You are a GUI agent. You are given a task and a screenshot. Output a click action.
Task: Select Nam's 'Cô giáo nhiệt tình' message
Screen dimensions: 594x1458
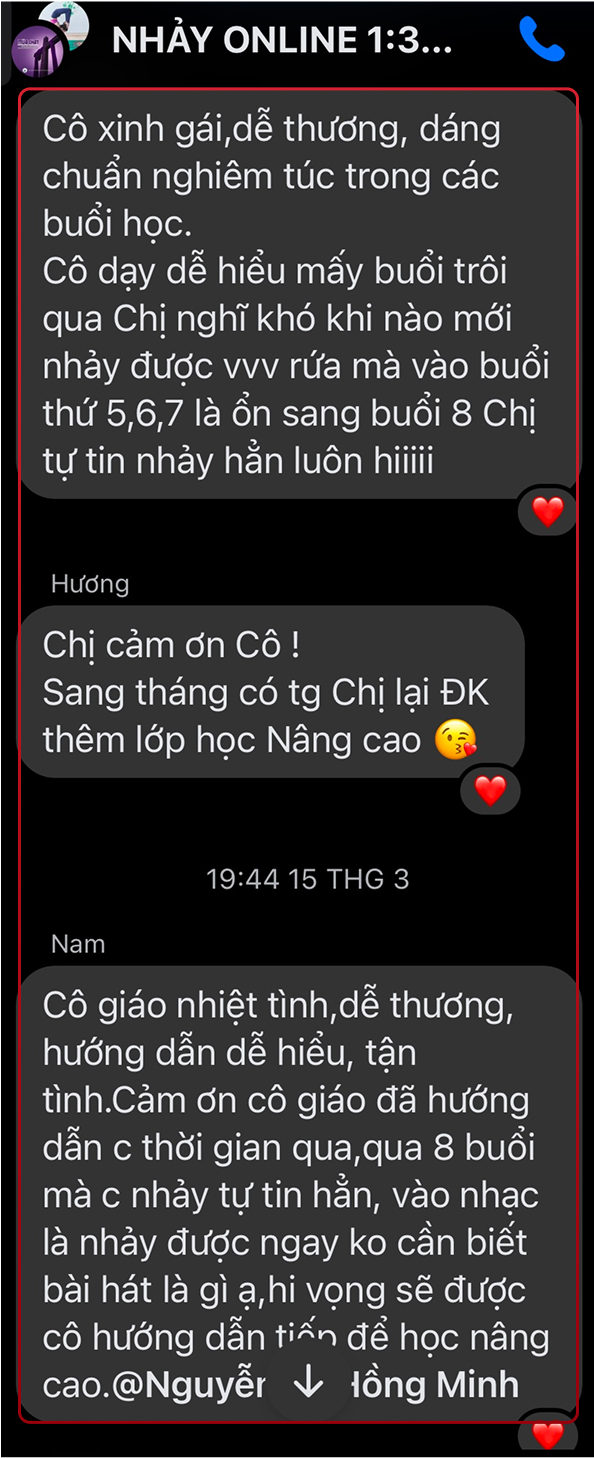pos(299,1193)
